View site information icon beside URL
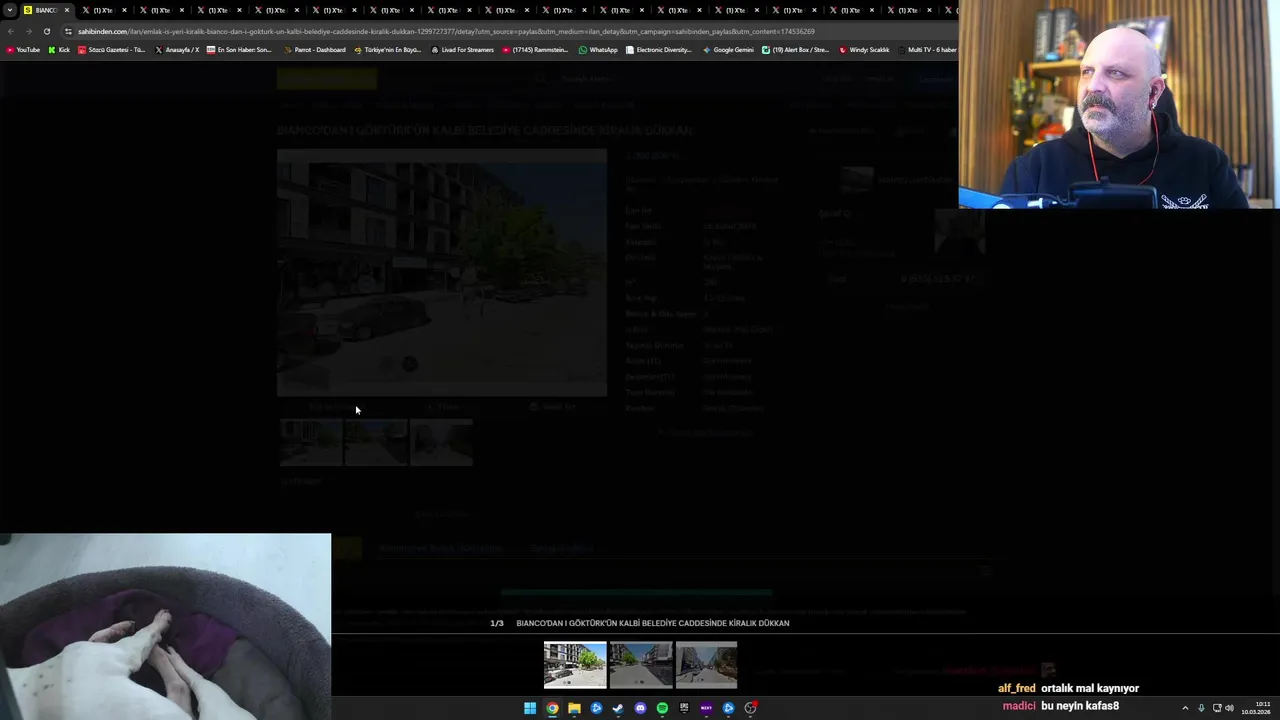Viewport: 1280px width, 720px height. coord(68,31)
